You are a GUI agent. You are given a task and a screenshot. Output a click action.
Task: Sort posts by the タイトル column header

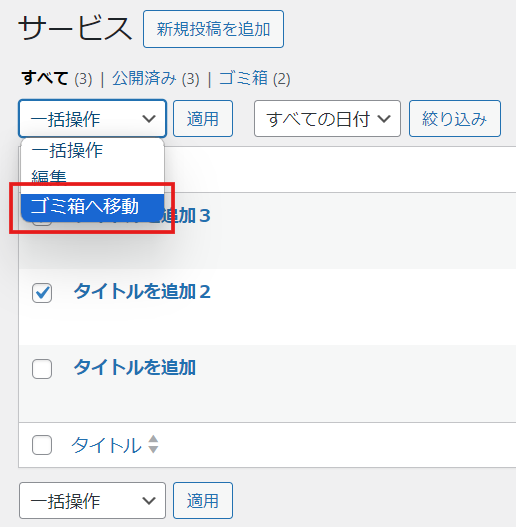click(106, 445)
